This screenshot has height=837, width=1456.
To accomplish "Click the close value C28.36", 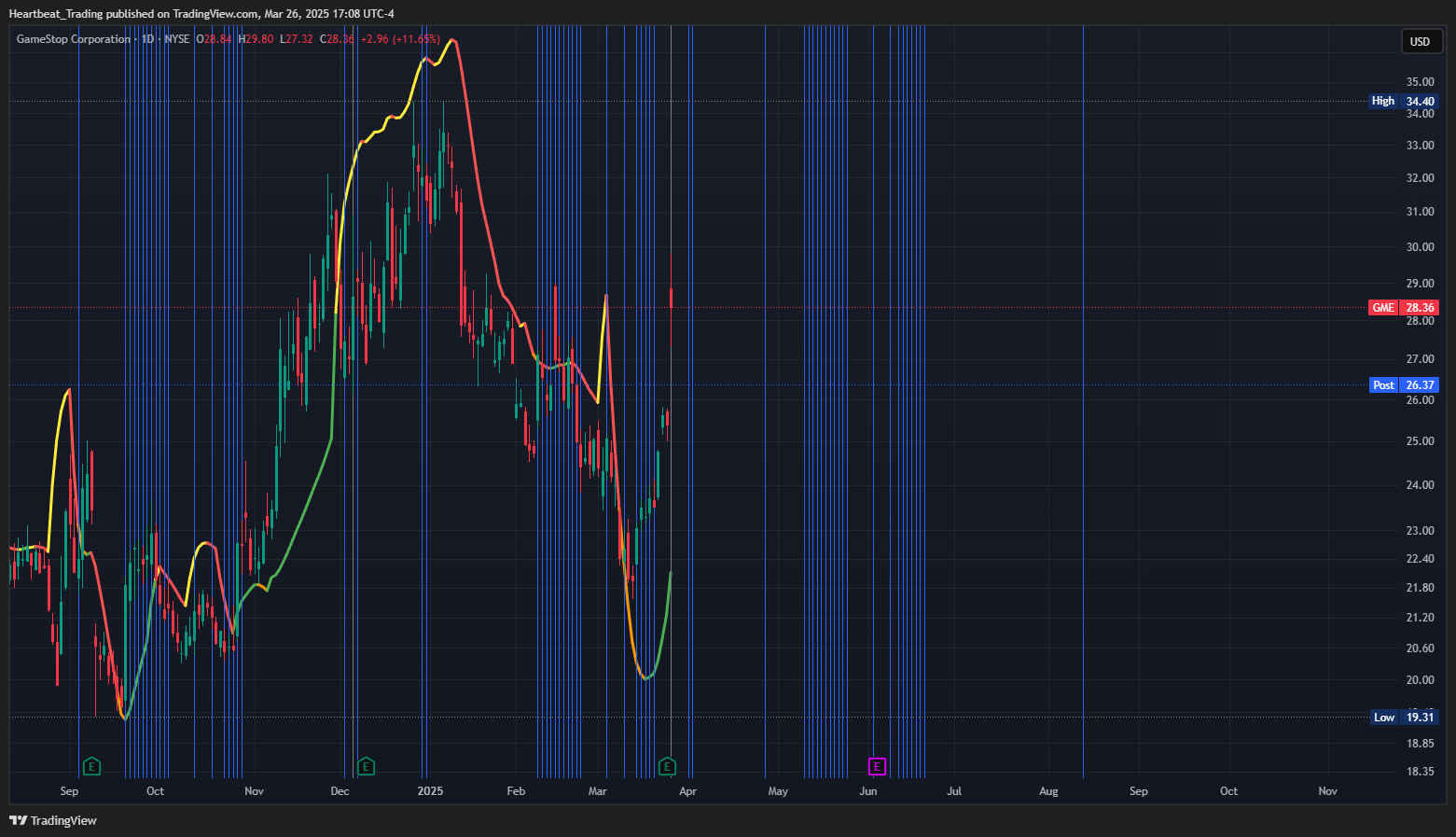I will (337, 39).
